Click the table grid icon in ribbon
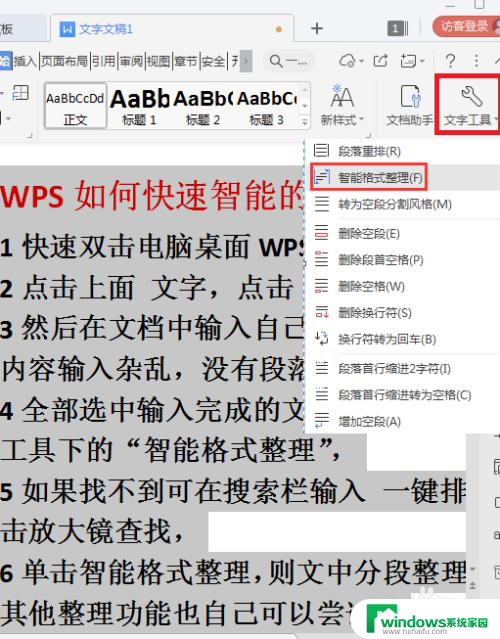 pyautogui.click(x=20, y=93)
